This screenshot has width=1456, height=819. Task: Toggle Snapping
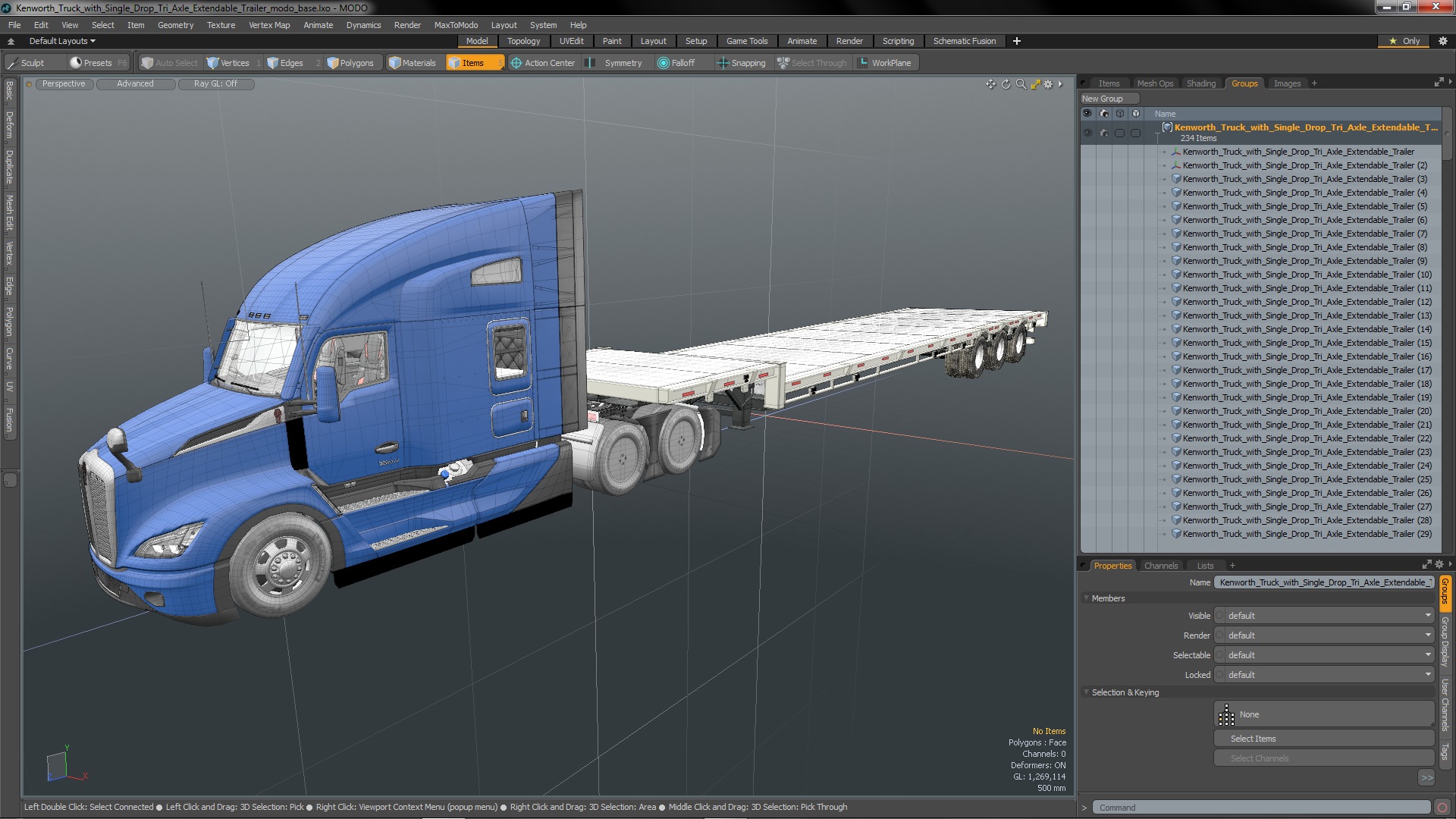click(742, 63)
